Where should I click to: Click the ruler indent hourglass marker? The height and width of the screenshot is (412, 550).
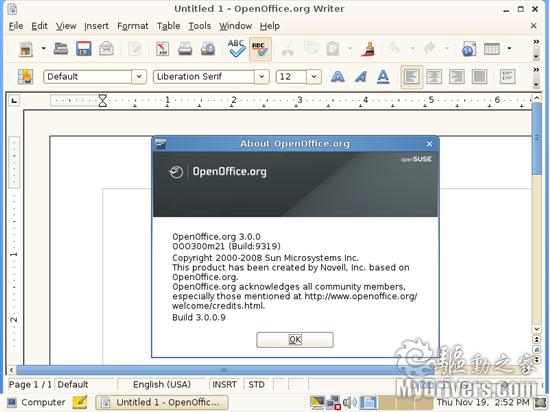click(102, 101)
